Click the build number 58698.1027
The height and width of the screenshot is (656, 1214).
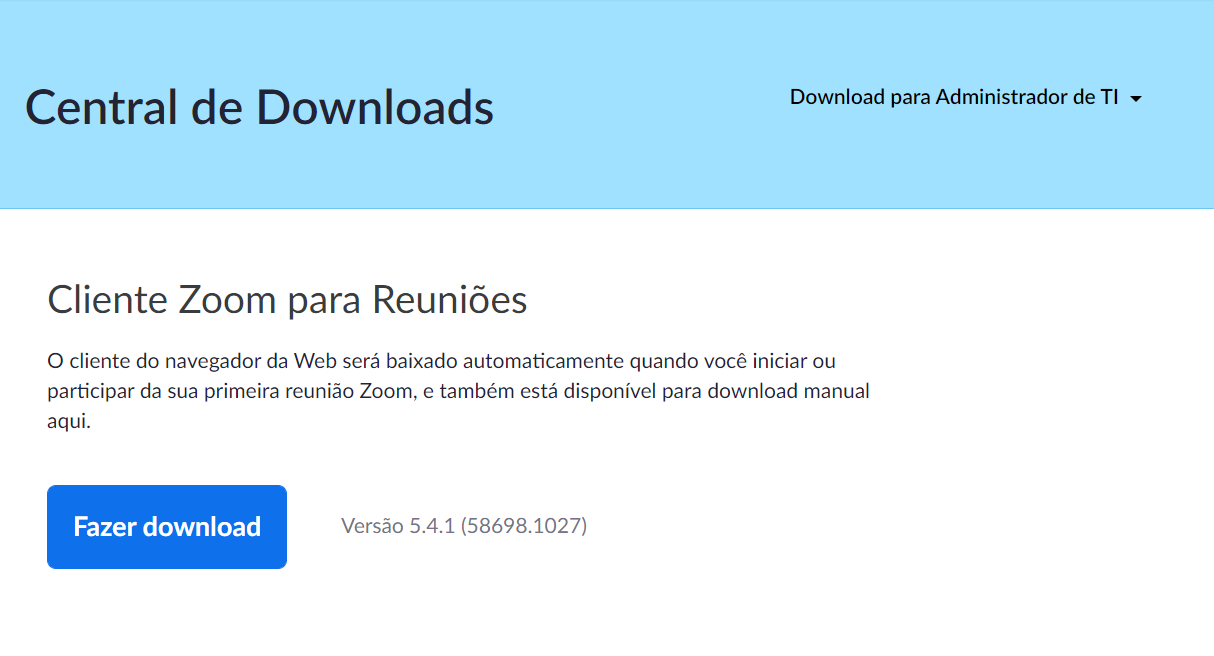point(524,525)
